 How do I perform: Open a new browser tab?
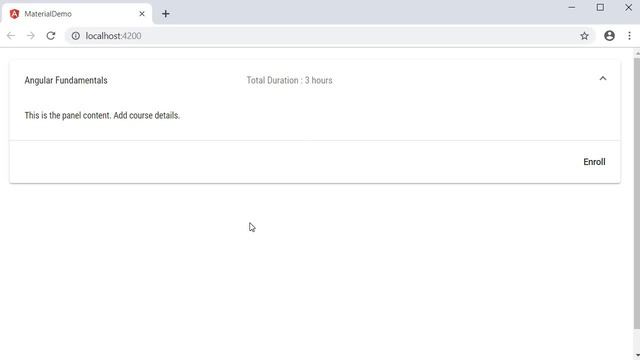tap(165, 14)
